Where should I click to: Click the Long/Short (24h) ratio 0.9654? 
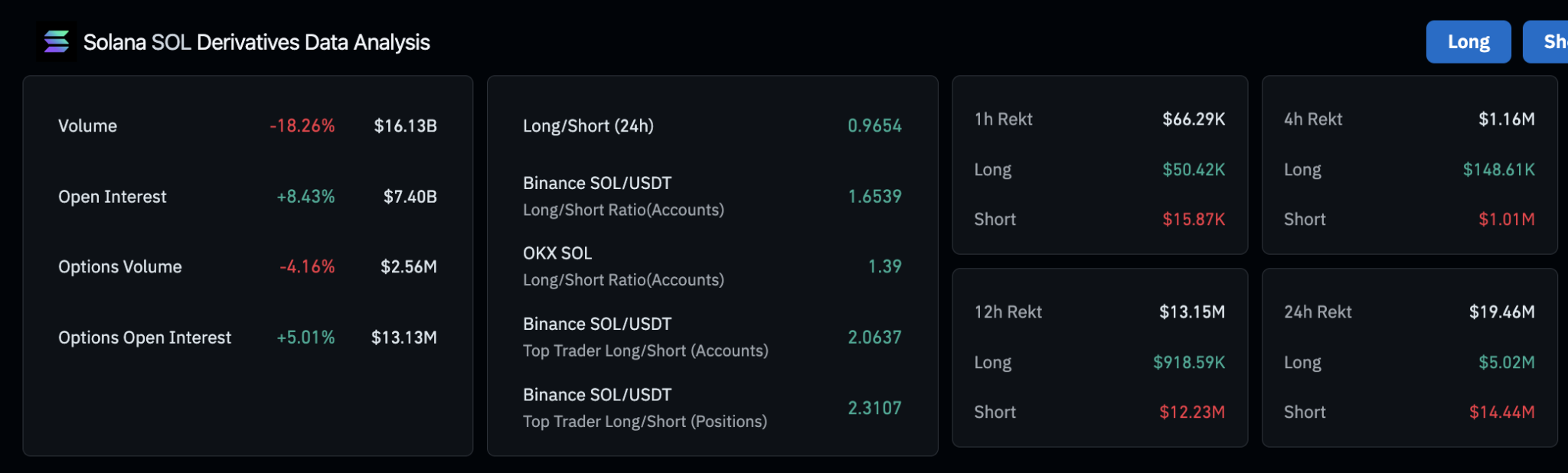(x=874, y=126)
